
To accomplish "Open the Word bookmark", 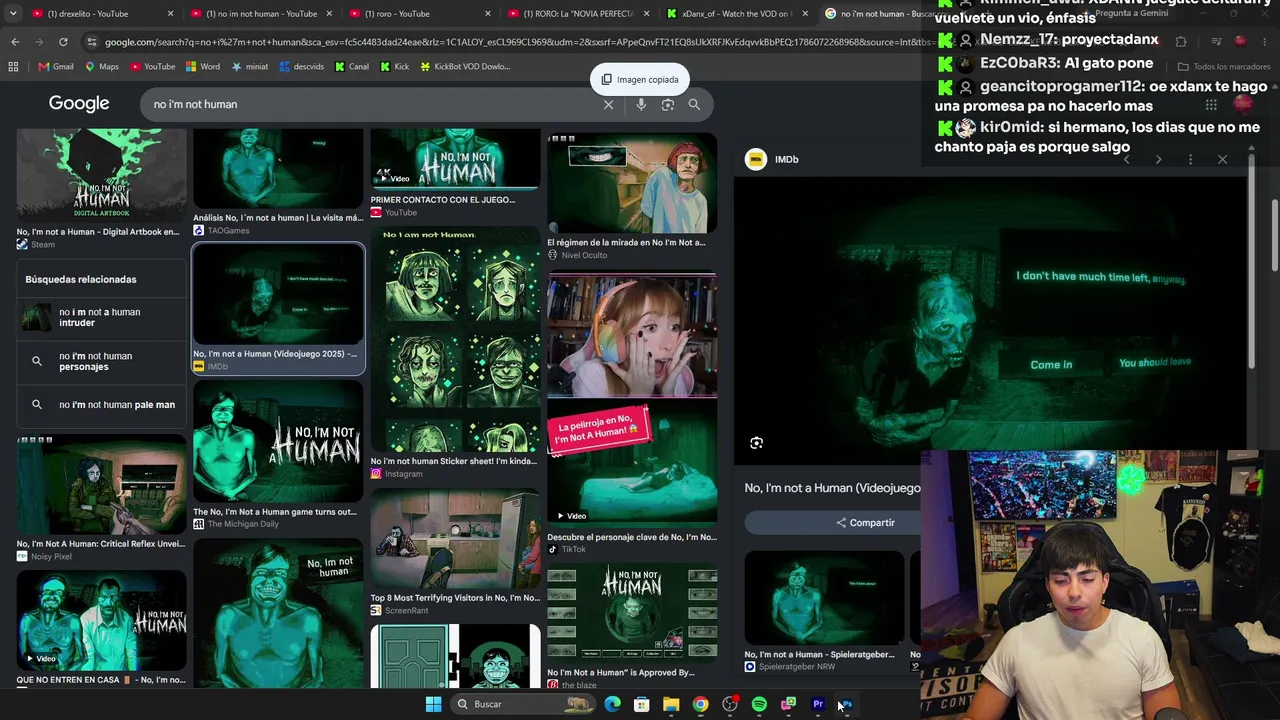I will [203, 67].
